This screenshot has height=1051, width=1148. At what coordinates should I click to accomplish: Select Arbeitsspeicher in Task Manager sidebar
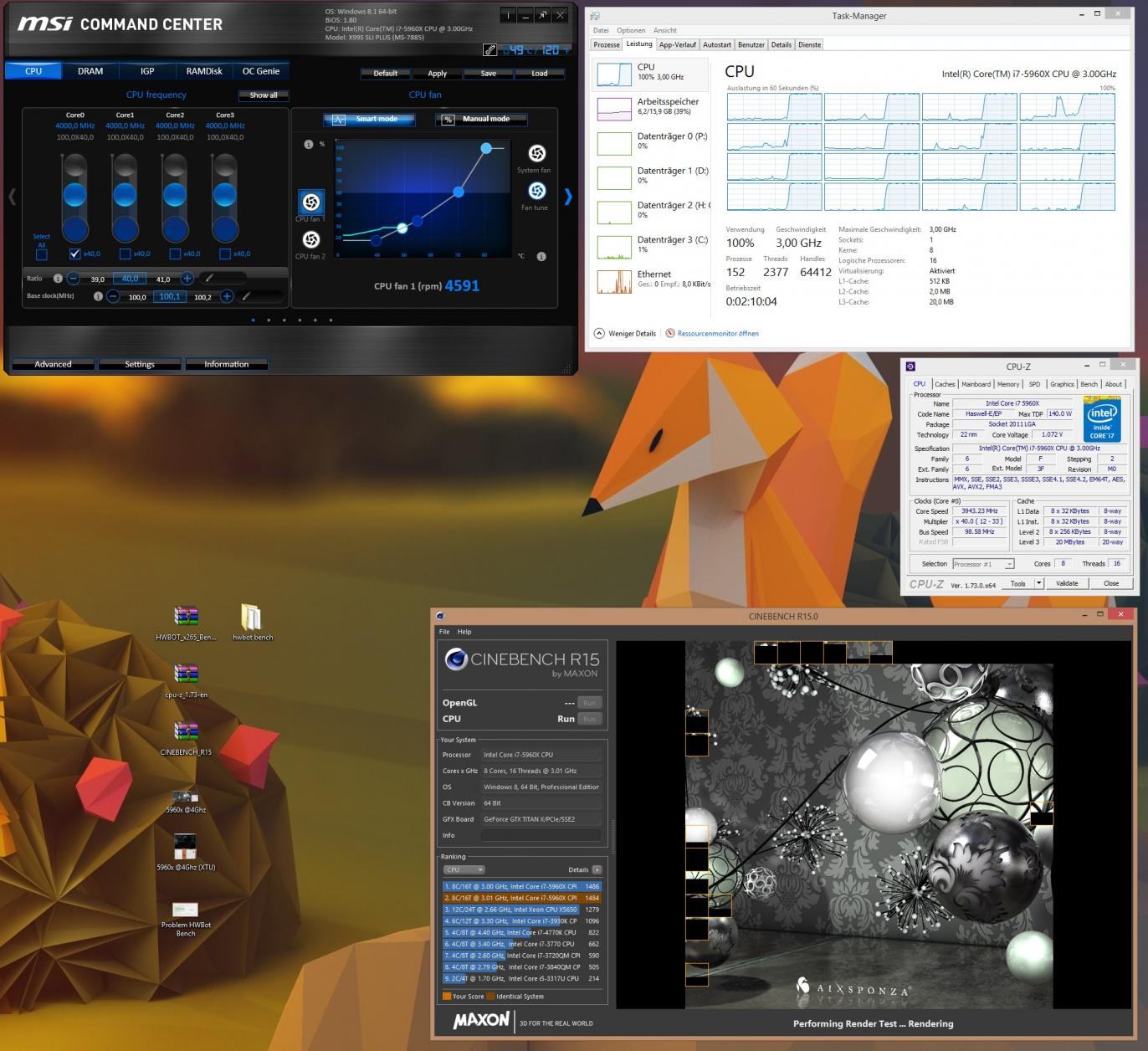[x=653, y=107]
